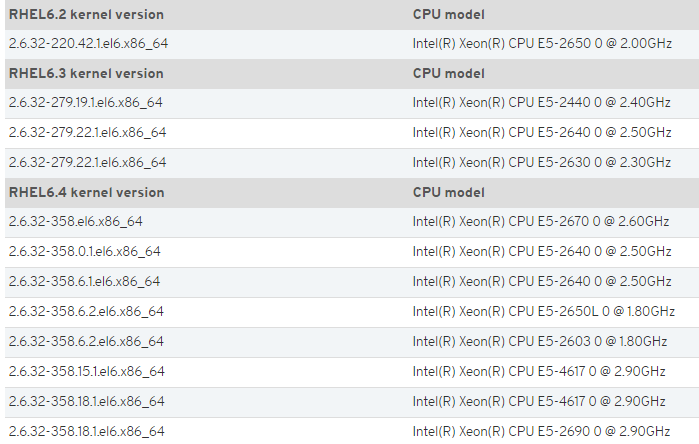The height and width of the screenshot is (444, 699).
Task: Select kernel 2.6.32-358.6.1.el6.x86_64 cell
Action: pyautogui.click(x=84, y=282)
